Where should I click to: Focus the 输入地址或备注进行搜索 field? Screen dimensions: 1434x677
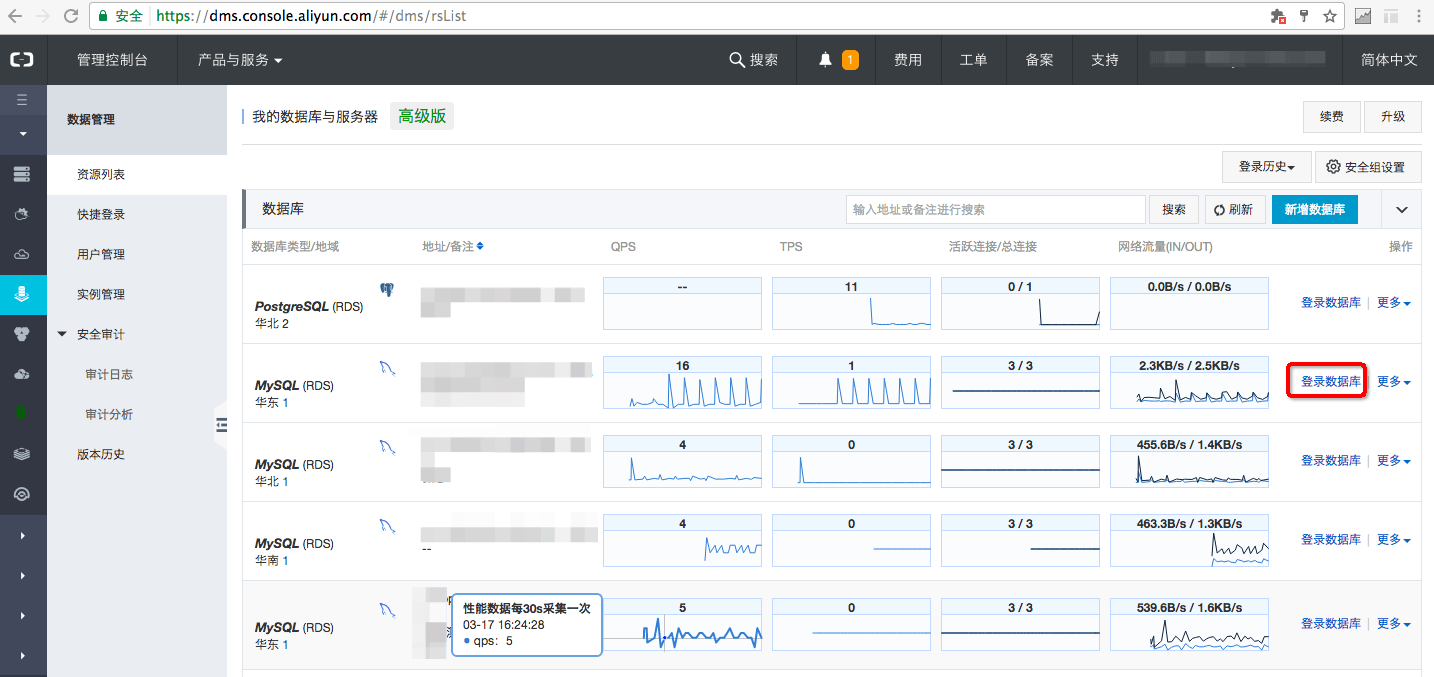995,210
